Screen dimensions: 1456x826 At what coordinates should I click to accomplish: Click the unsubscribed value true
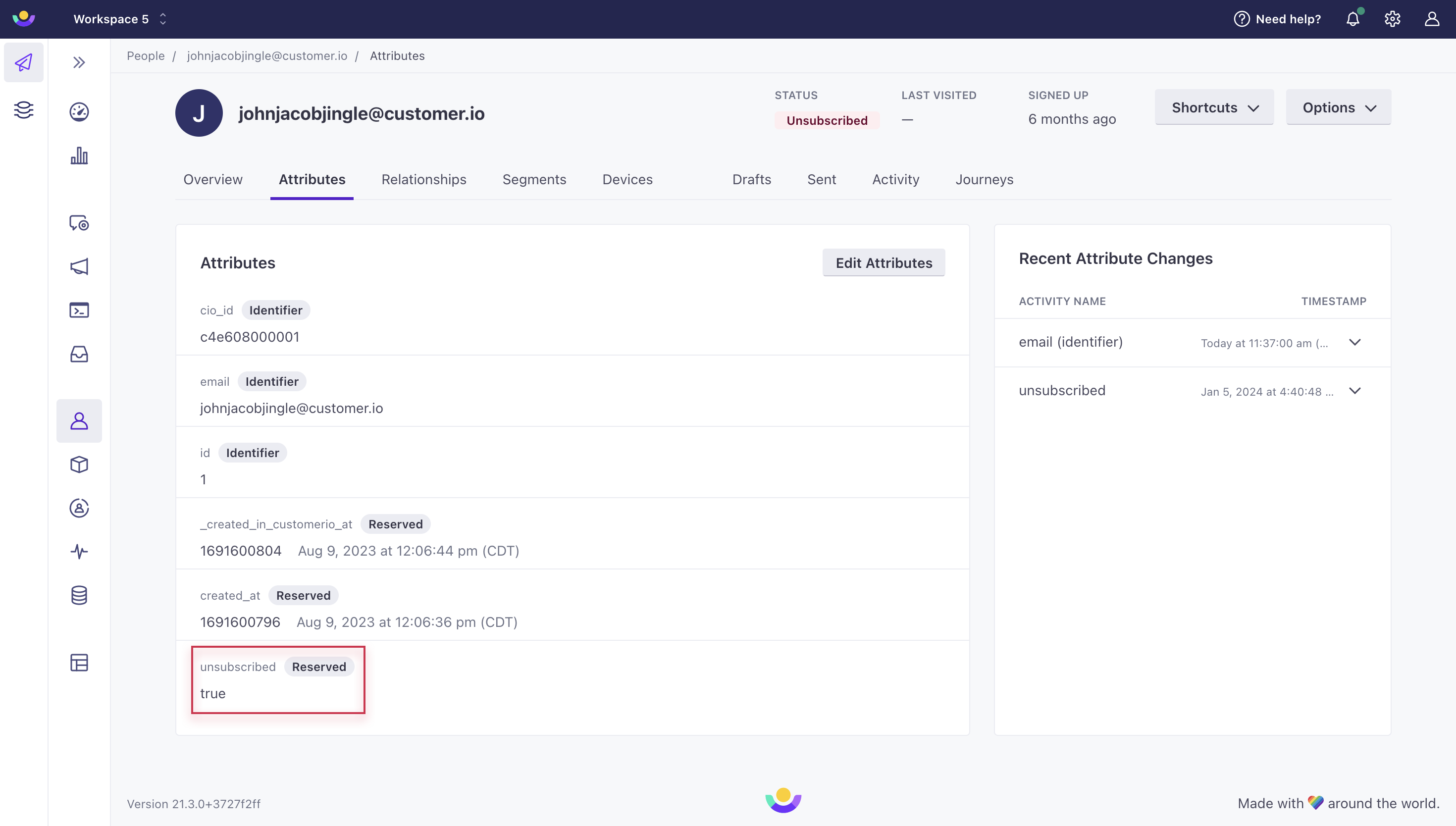pyautogui.click(x=212, y=693)
